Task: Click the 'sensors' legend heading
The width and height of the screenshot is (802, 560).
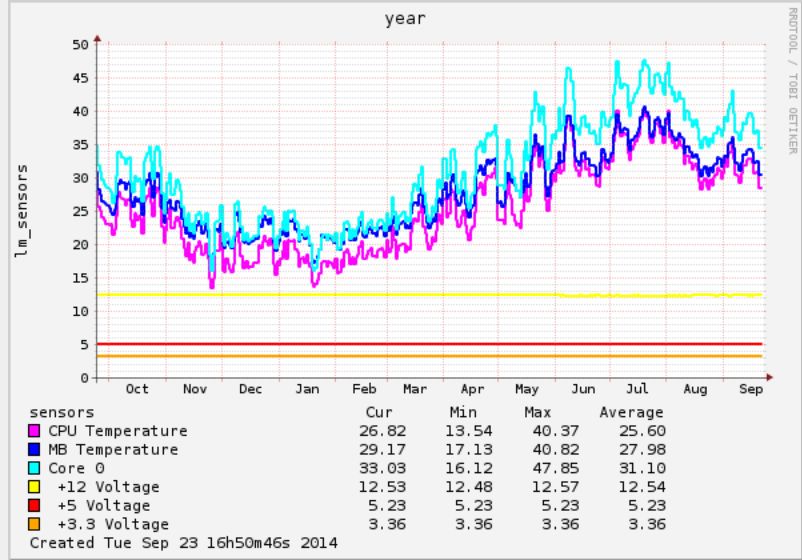Action: [x=62, y=412]
